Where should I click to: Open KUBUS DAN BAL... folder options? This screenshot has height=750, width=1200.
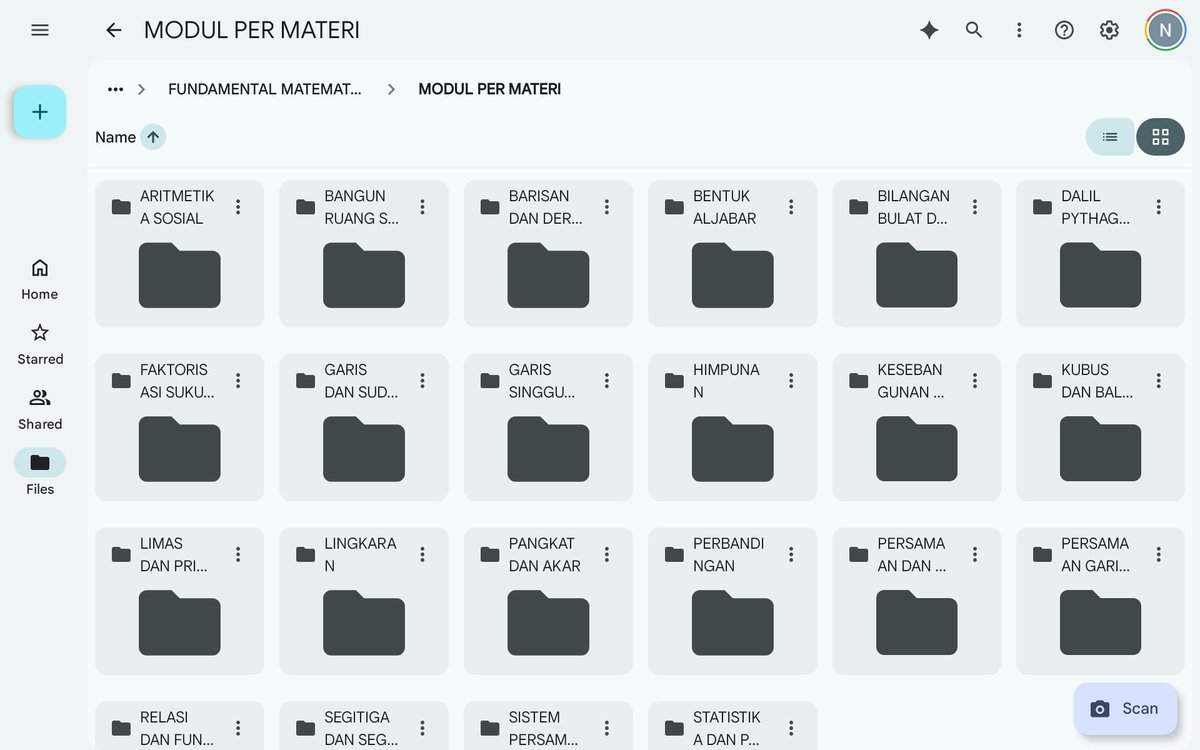(x=1159, y=381)
